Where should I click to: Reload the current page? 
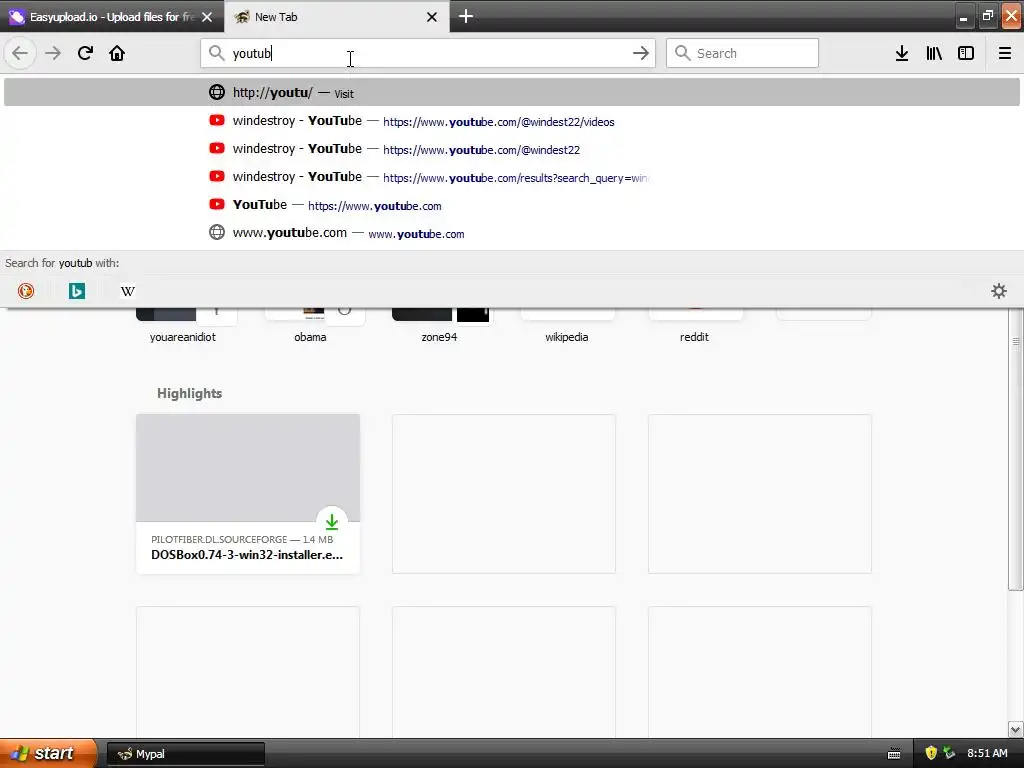click(x=85, y=53)
